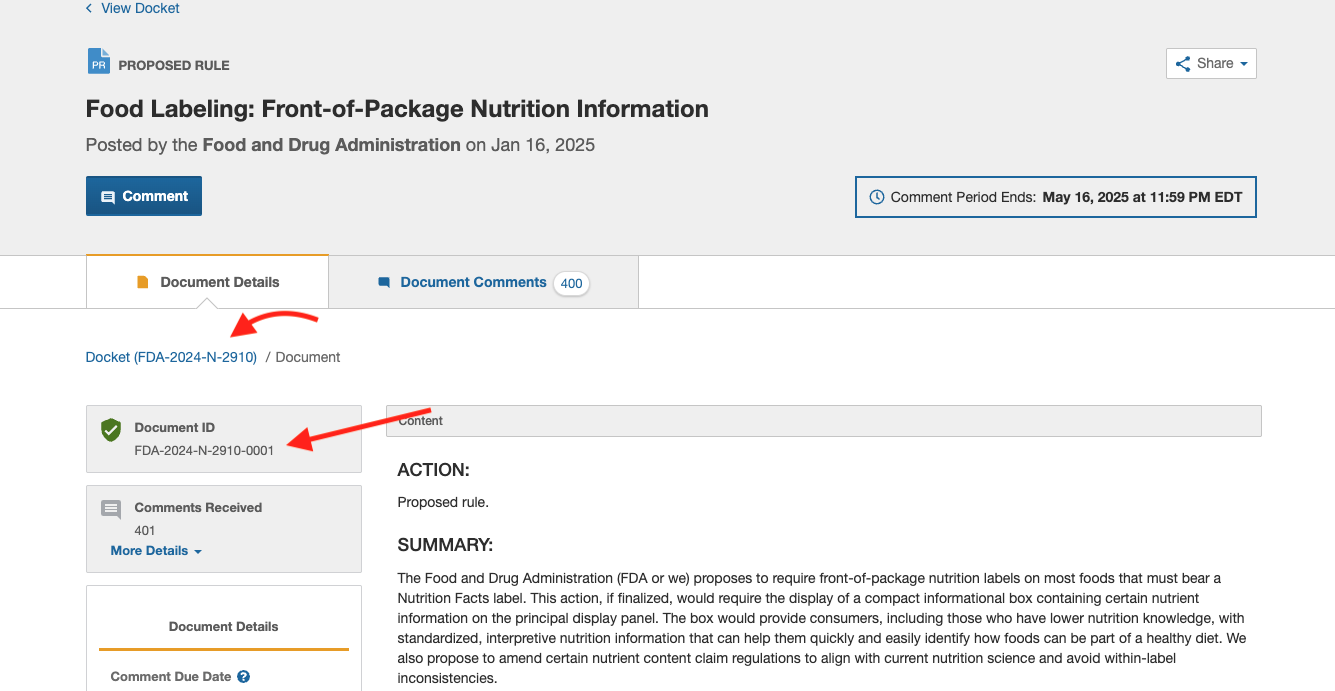Click the back chevron before View Docket
The height and width of the screenshot is (691, 1335).
coord(89,8)
